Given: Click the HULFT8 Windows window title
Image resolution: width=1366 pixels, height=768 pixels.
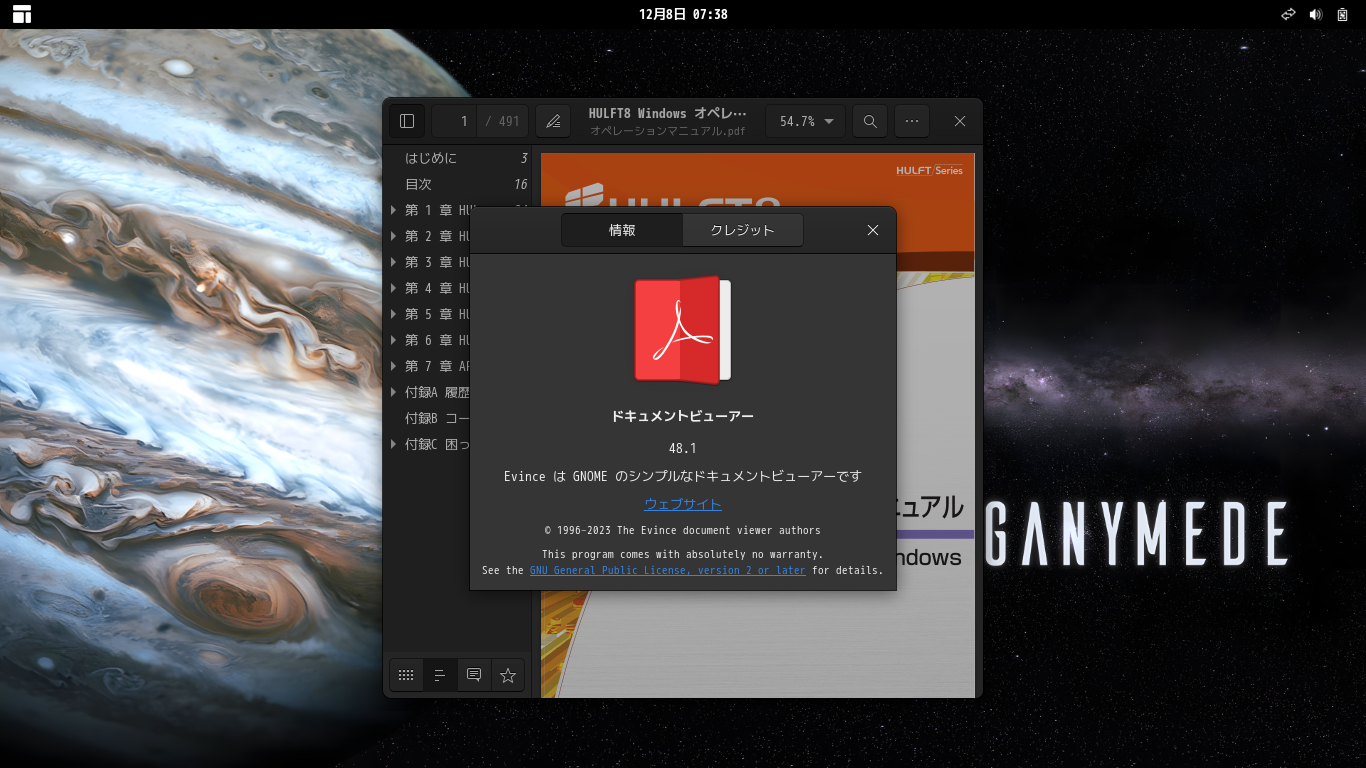Looking at the screenshot, I should (x=668, y=113).
